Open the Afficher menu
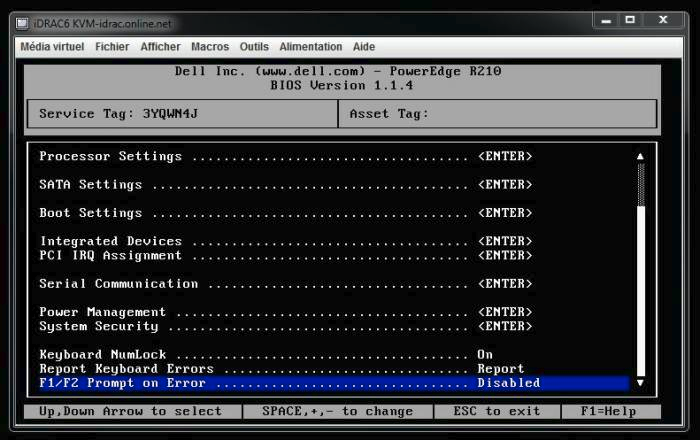The image size is (700, 440). point(160,47)
